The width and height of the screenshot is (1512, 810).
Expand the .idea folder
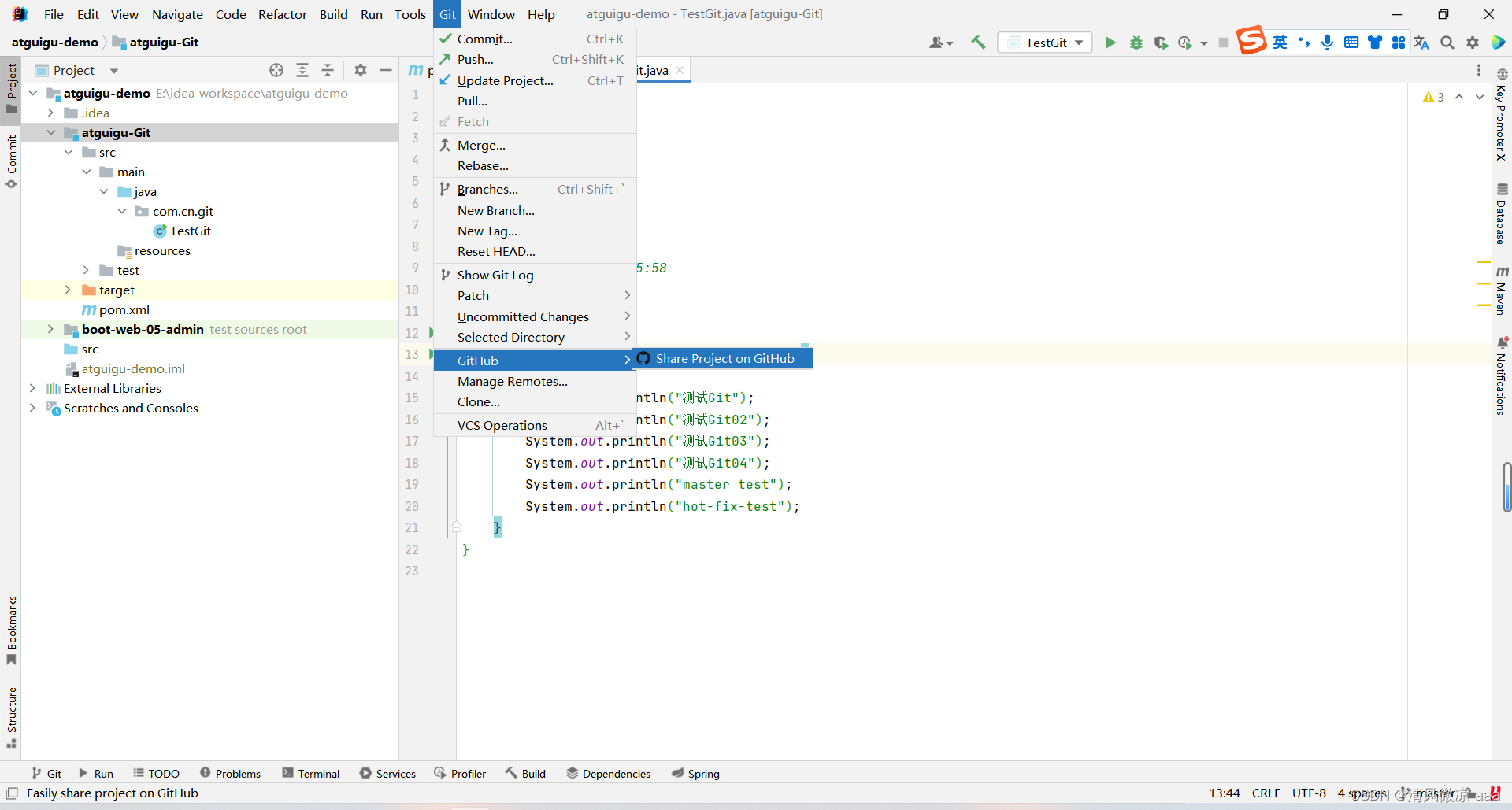(x=50, y=113)
